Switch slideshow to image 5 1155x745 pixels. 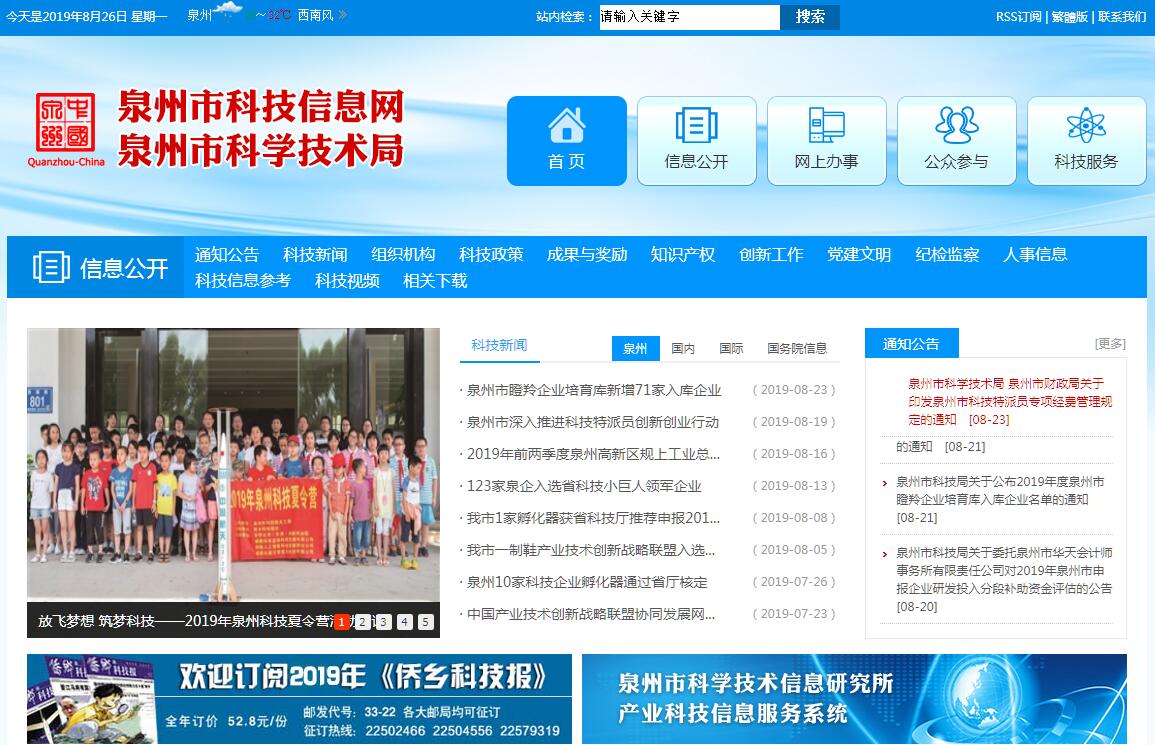(x=426, y=622)
